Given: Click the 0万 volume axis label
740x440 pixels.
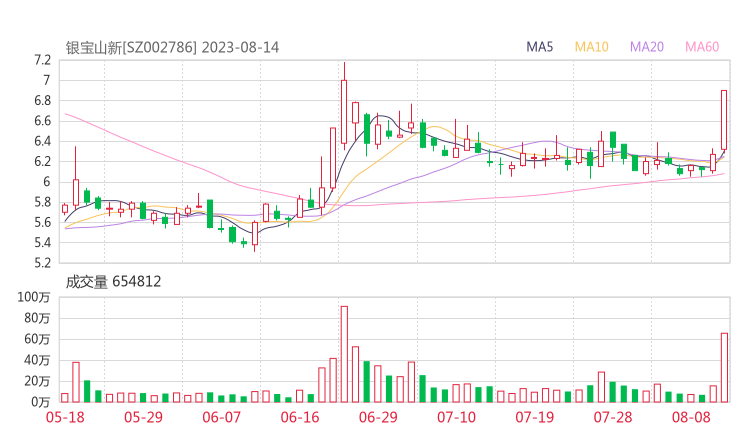Looking at the screenshot, I should point(41,402).
